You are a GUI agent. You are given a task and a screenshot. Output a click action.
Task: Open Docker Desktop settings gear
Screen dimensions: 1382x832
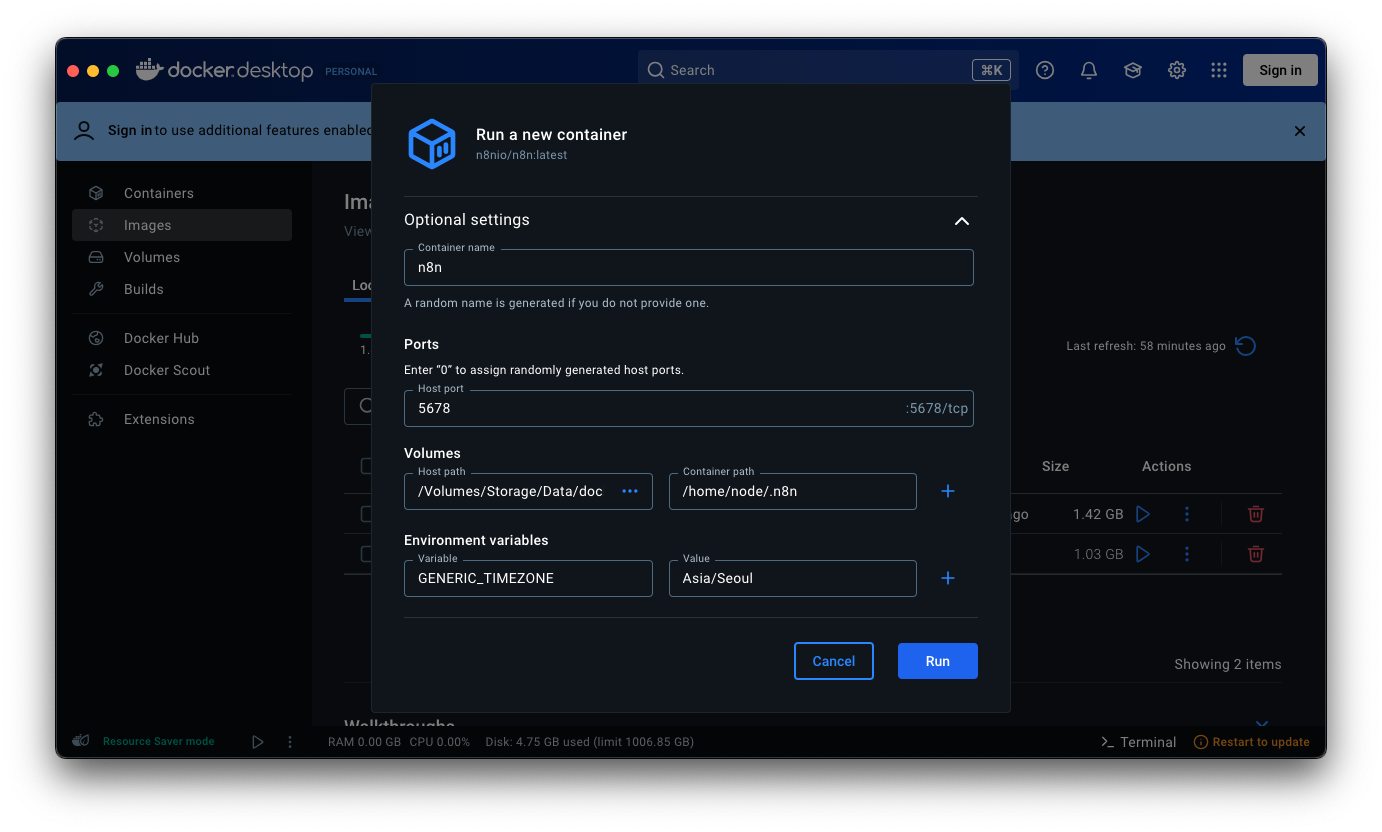coord(1177,70)
